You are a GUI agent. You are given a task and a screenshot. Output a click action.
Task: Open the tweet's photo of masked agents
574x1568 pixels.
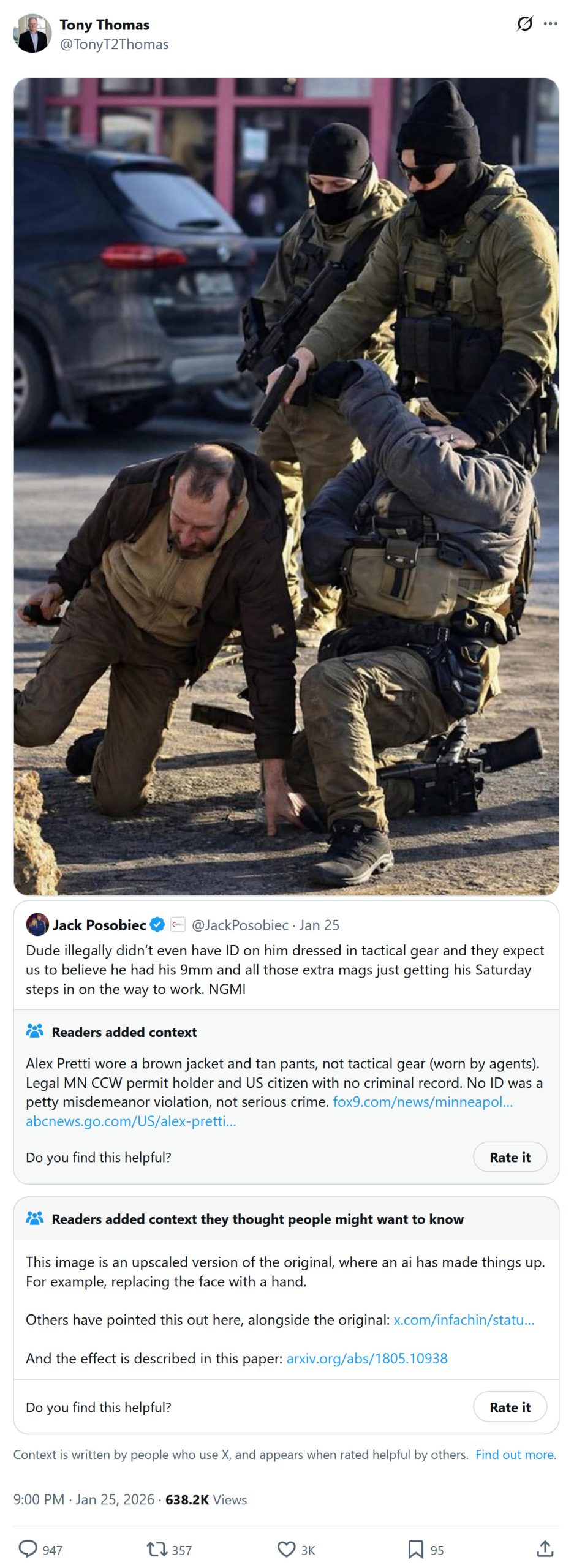click(x=286, y=486)
